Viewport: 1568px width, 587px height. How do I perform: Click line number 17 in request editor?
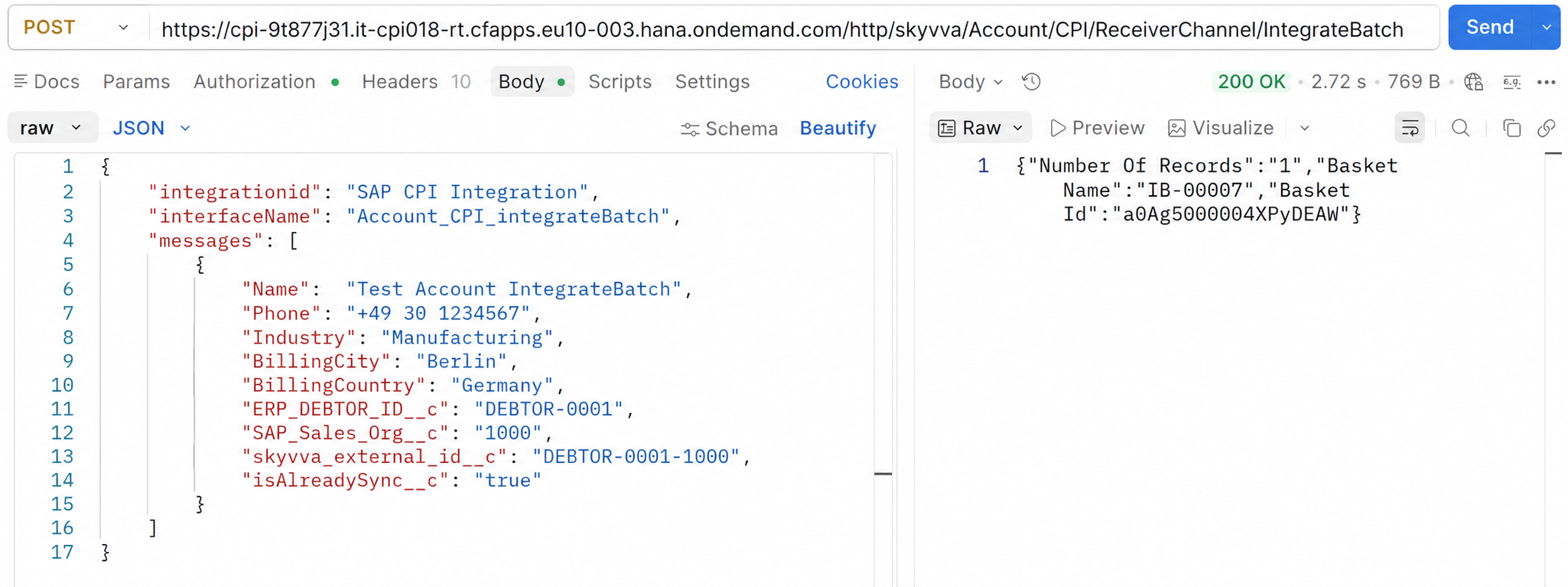tap(62, 553)
